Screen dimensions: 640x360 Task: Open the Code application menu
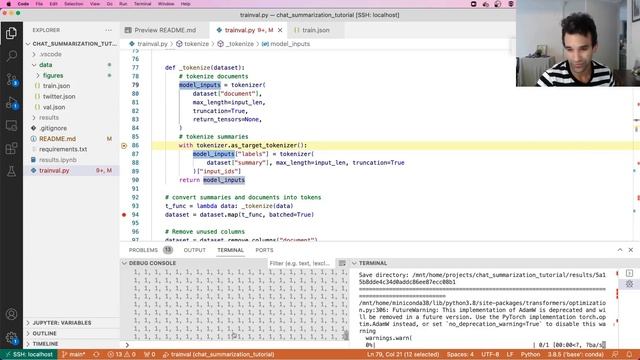pyautogui.click(x=23, y=4)
